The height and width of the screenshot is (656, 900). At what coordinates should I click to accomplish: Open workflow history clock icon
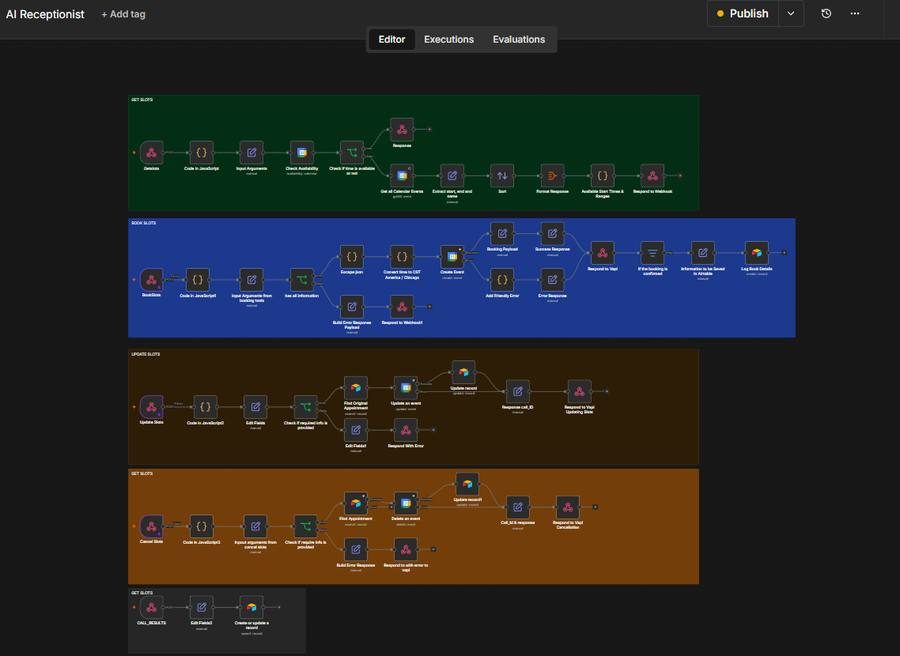tap(826, 14)
